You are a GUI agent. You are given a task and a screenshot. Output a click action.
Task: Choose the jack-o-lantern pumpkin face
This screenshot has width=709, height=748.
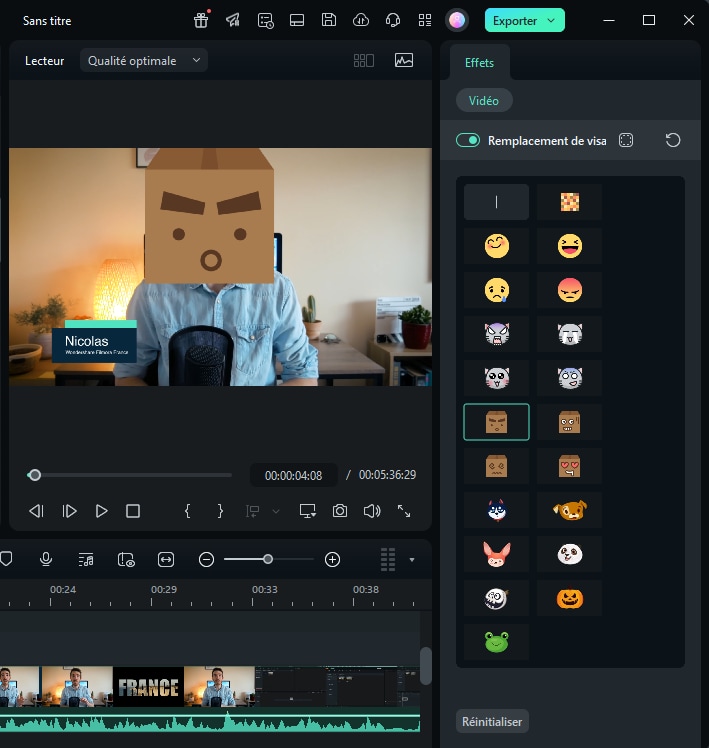coord(570,598)
